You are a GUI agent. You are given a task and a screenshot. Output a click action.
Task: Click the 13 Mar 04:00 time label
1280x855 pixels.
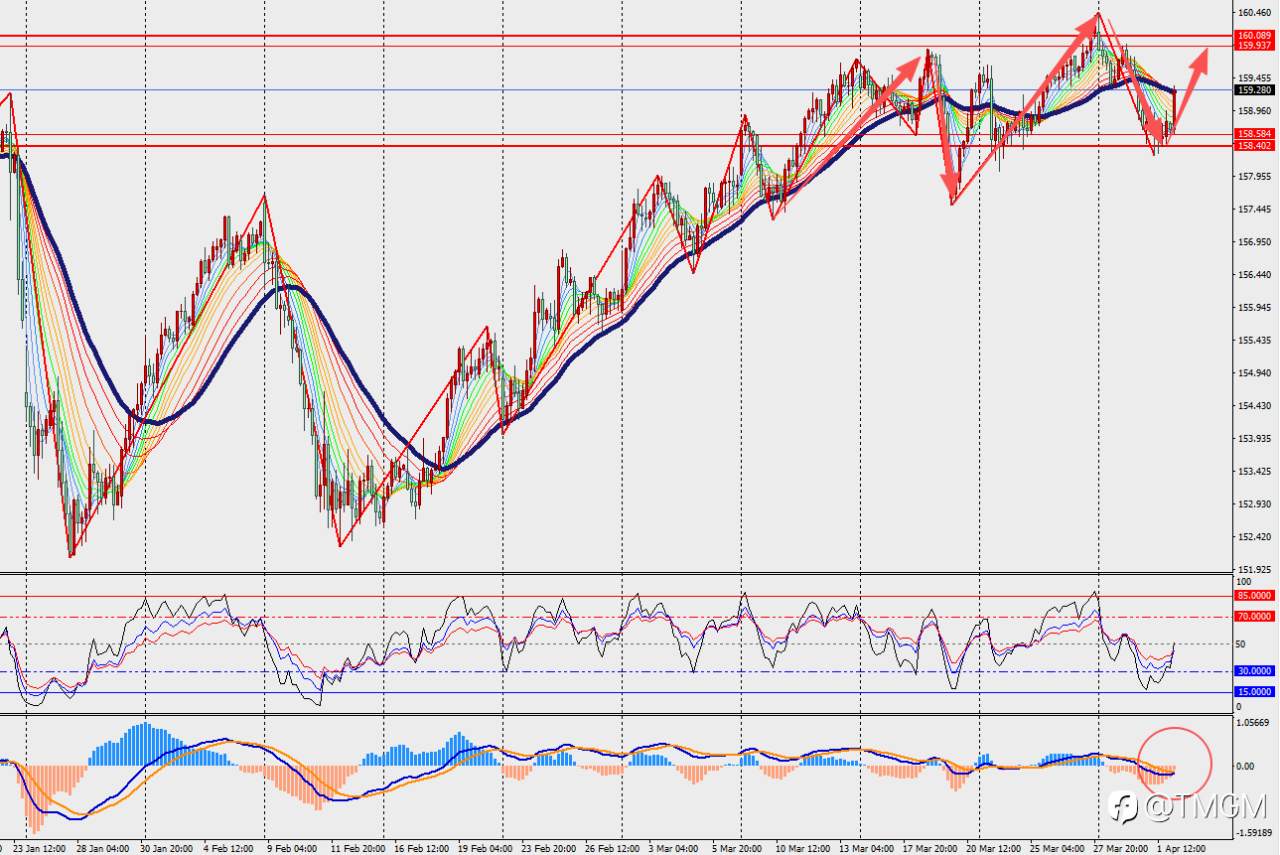click(x=866, y=848)
